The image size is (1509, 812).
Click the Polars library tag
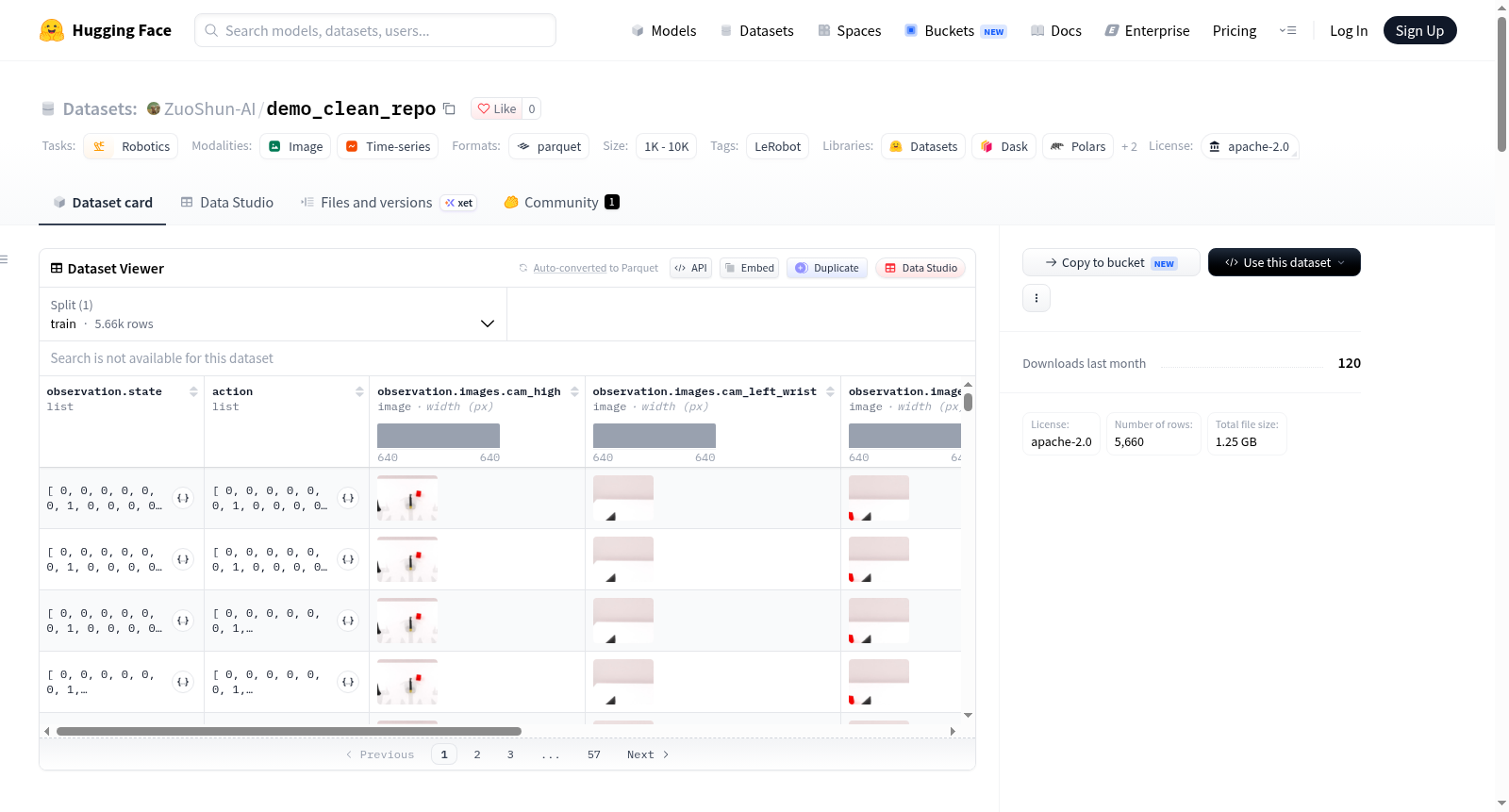coord(1078,146)
